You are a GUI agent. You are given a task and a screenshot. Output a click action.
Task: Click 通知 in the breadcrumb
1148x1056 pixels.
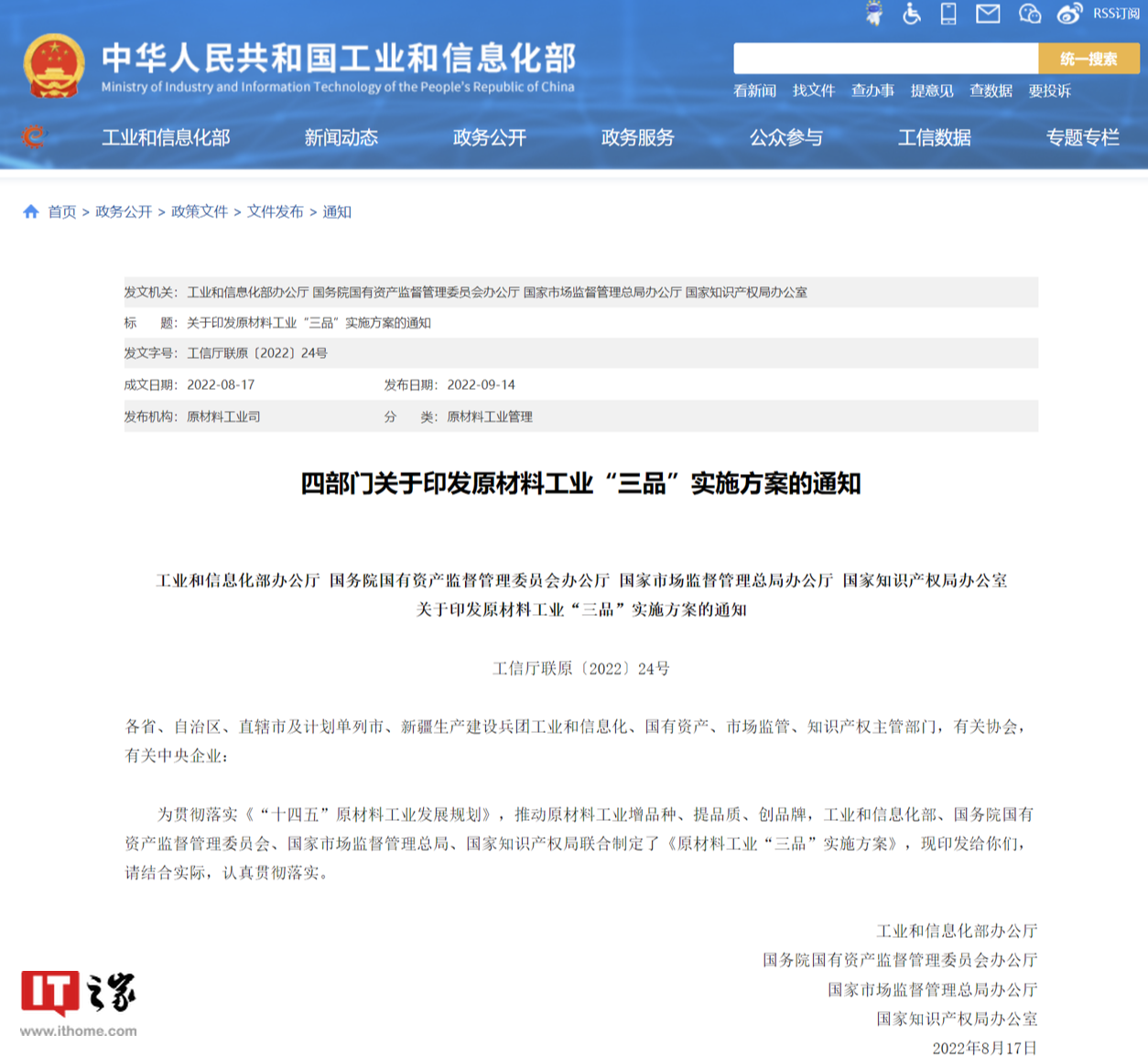[x=337, y=211]
